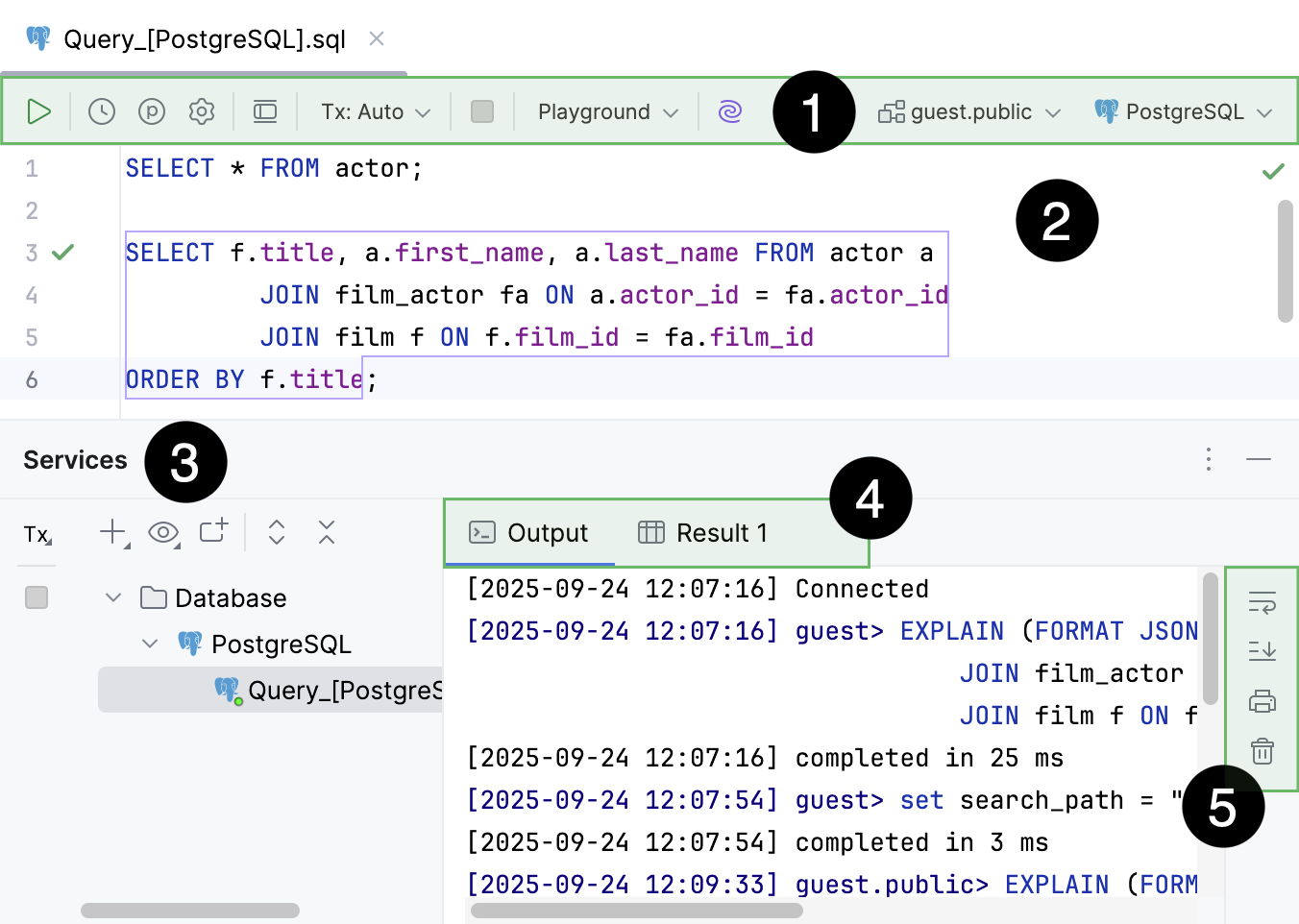Show the execution plan with the P icon
This screenshot has width=1299, height=924.
click(150, 110)
